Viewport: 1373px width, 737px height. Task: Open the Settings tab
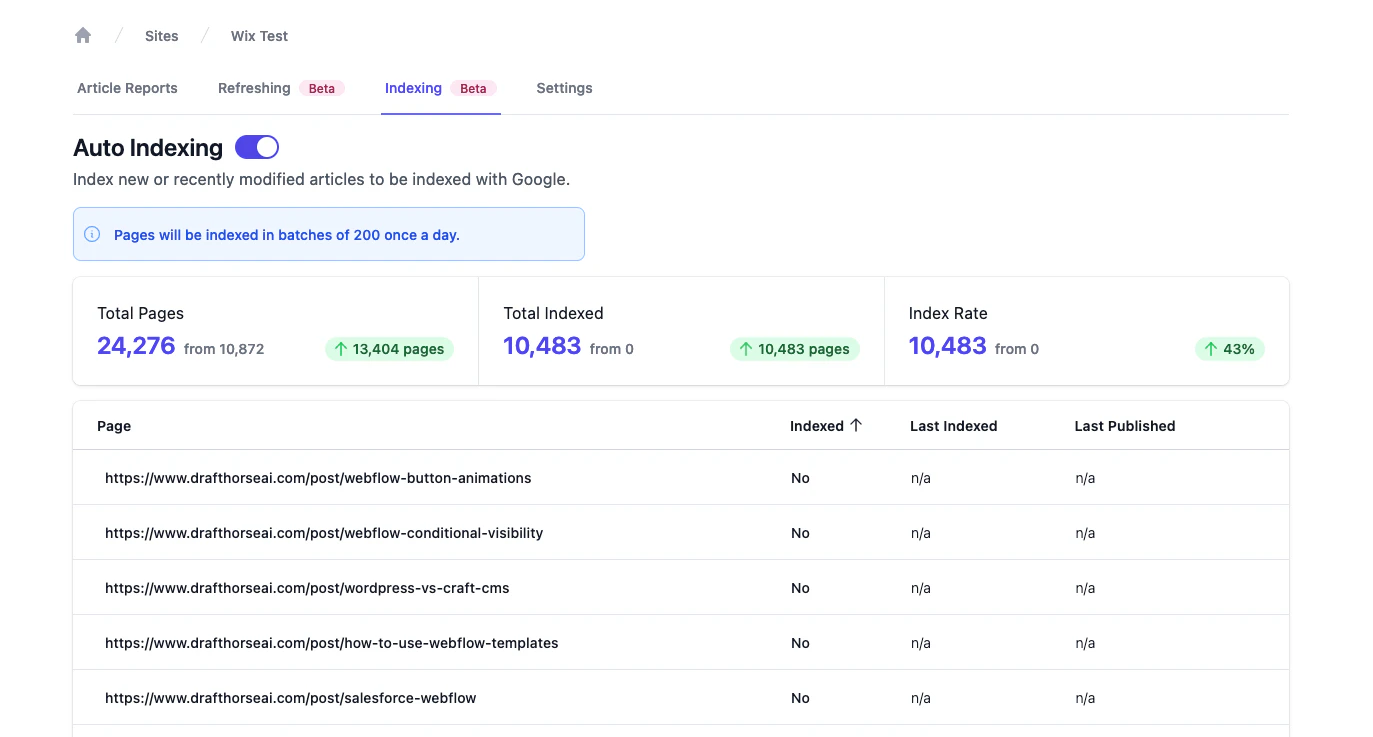[564, 88]
